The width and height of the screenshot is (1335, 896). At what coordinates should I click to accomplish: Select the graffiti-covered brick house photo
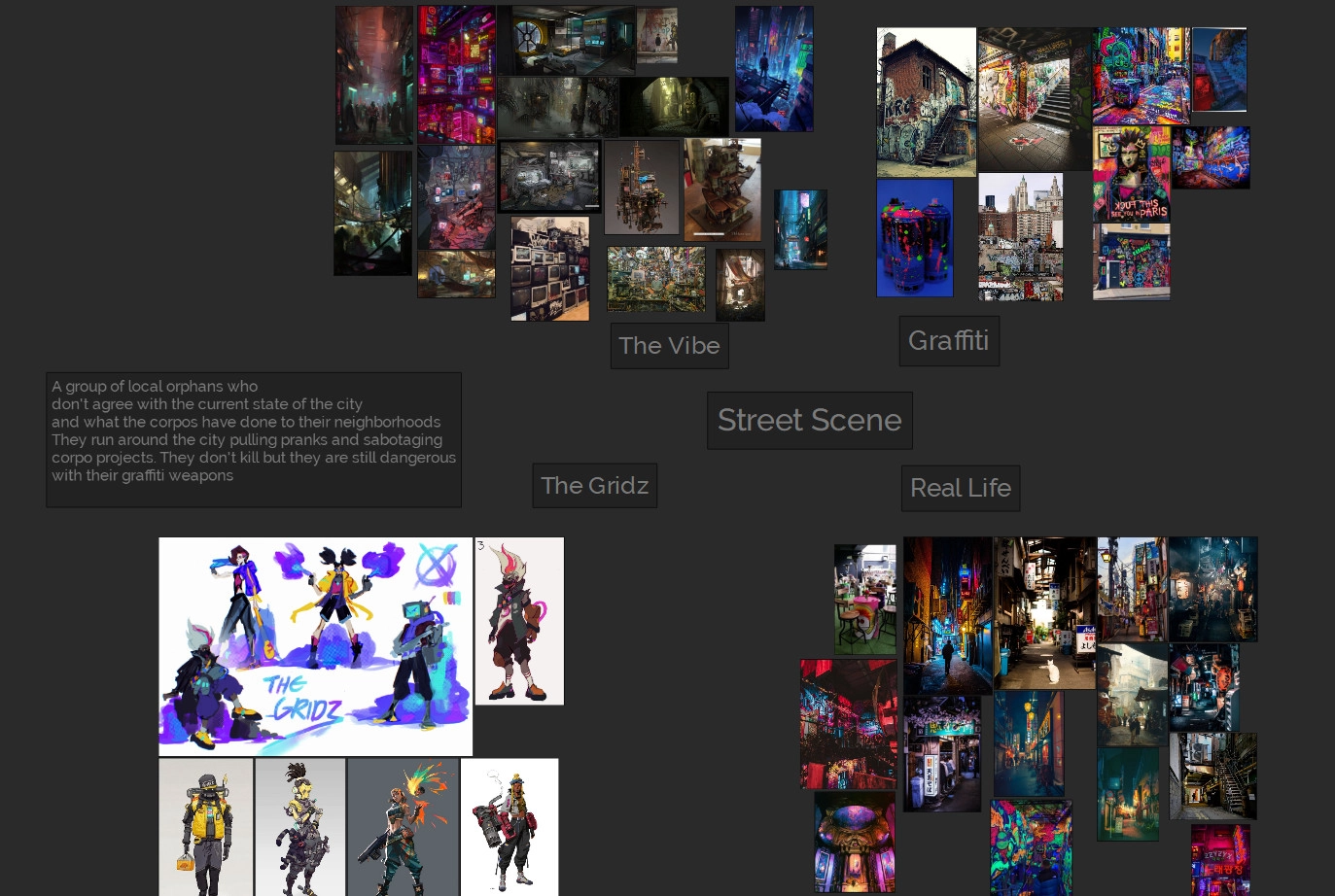point(926,102)
